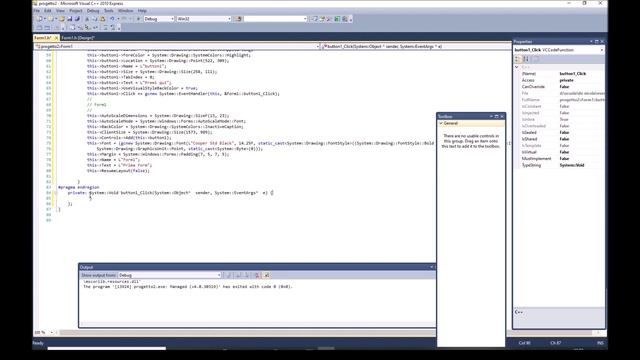Open the Project menu
640x360 pixels.
[76, 11]
